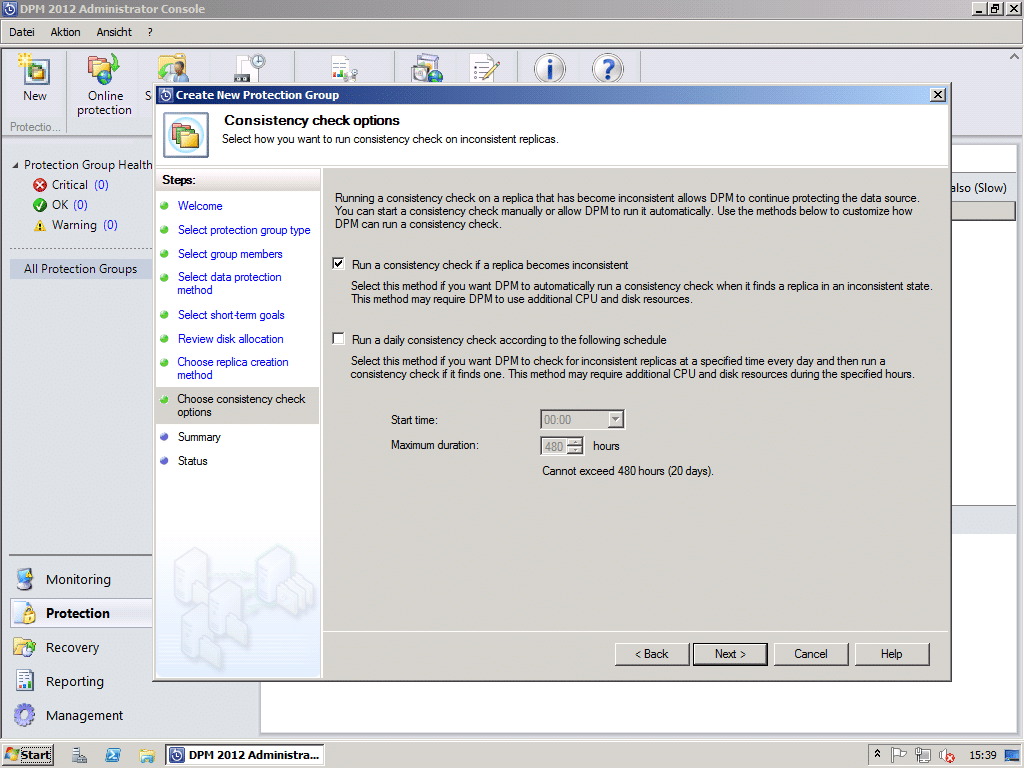Click the Start button
The height and width of the screenshot is (768, 1024).
coord(28,755)
